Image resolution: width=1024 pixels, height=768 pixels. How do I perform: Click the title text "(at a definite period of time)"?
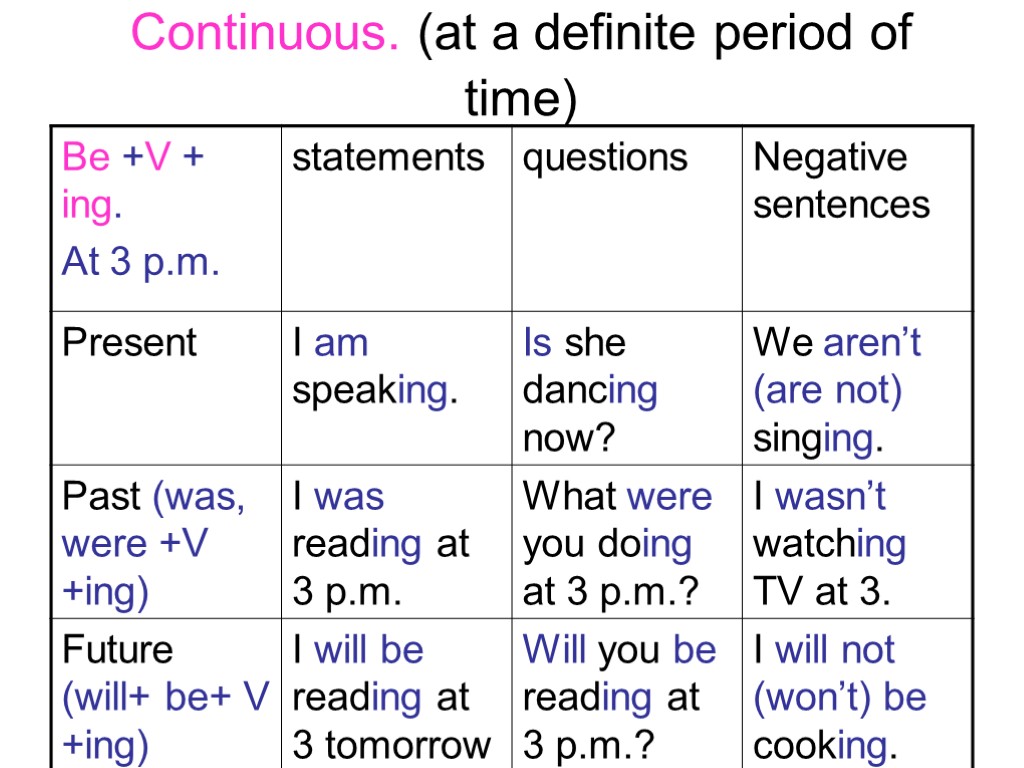click(x=664, y=35)
